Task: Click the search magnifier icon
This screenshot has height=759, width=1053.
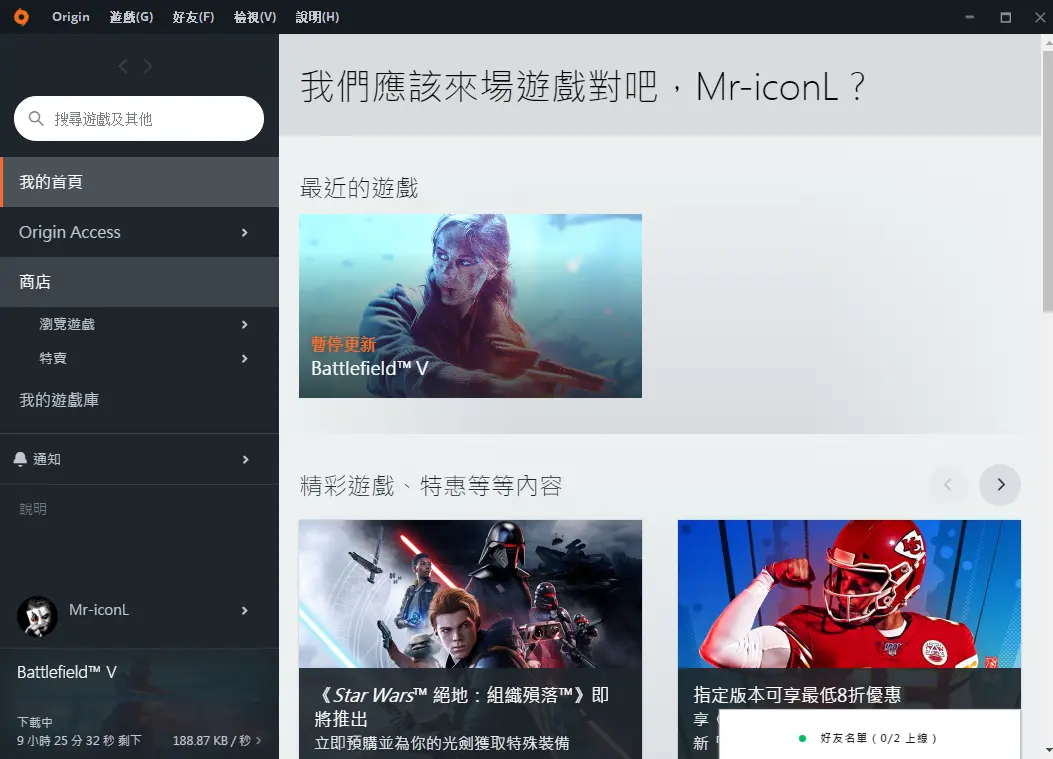Action: pyautogui.click(x=36, y=119)
